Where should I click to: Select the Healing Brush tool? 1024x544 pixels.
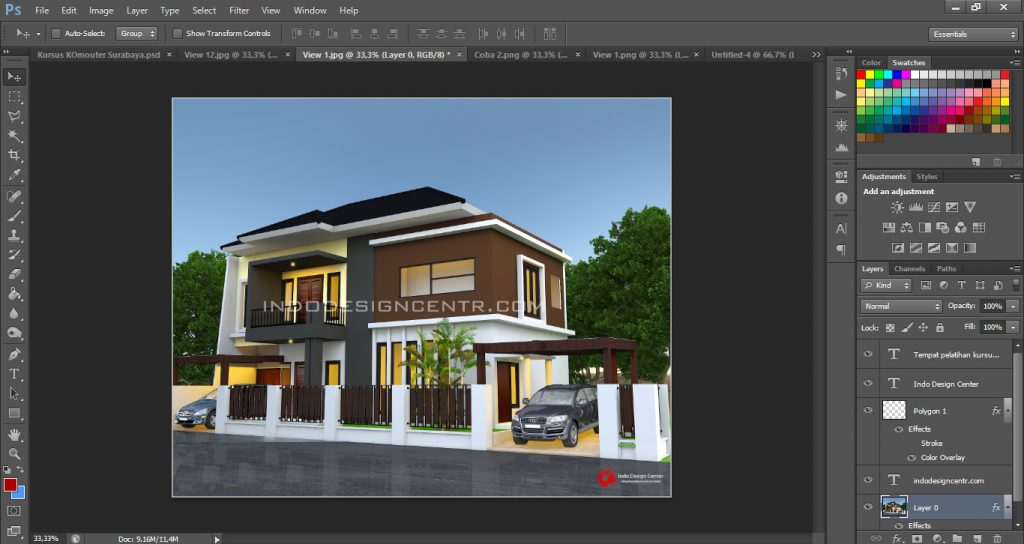point(14,196)
